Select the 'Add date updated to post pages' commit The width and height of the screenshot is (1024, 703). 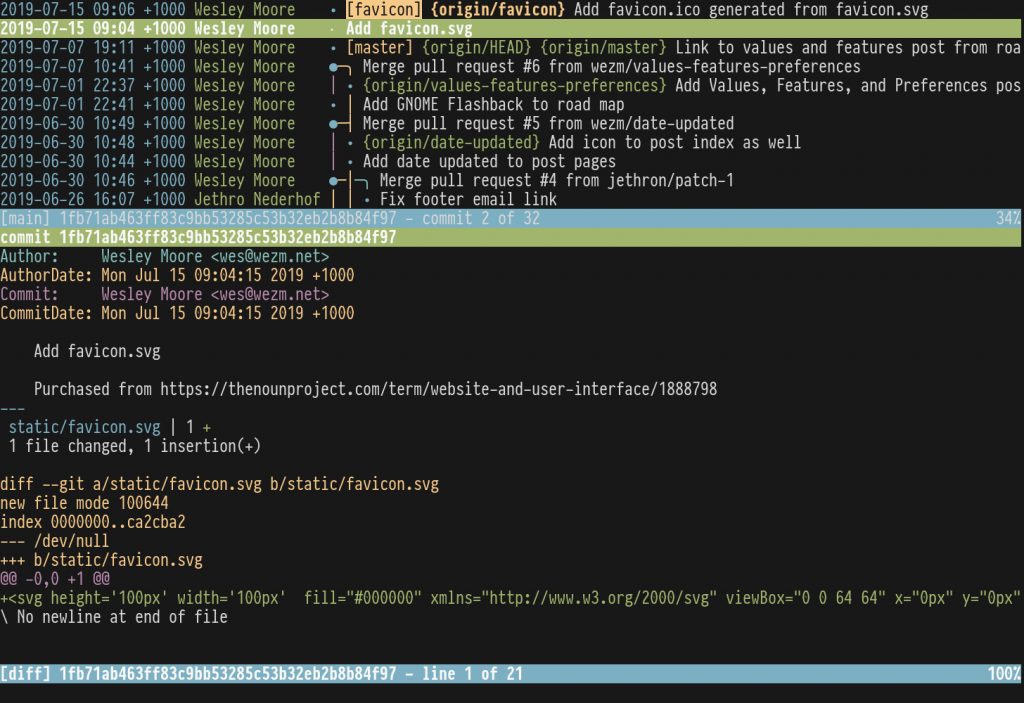(489, 161)
